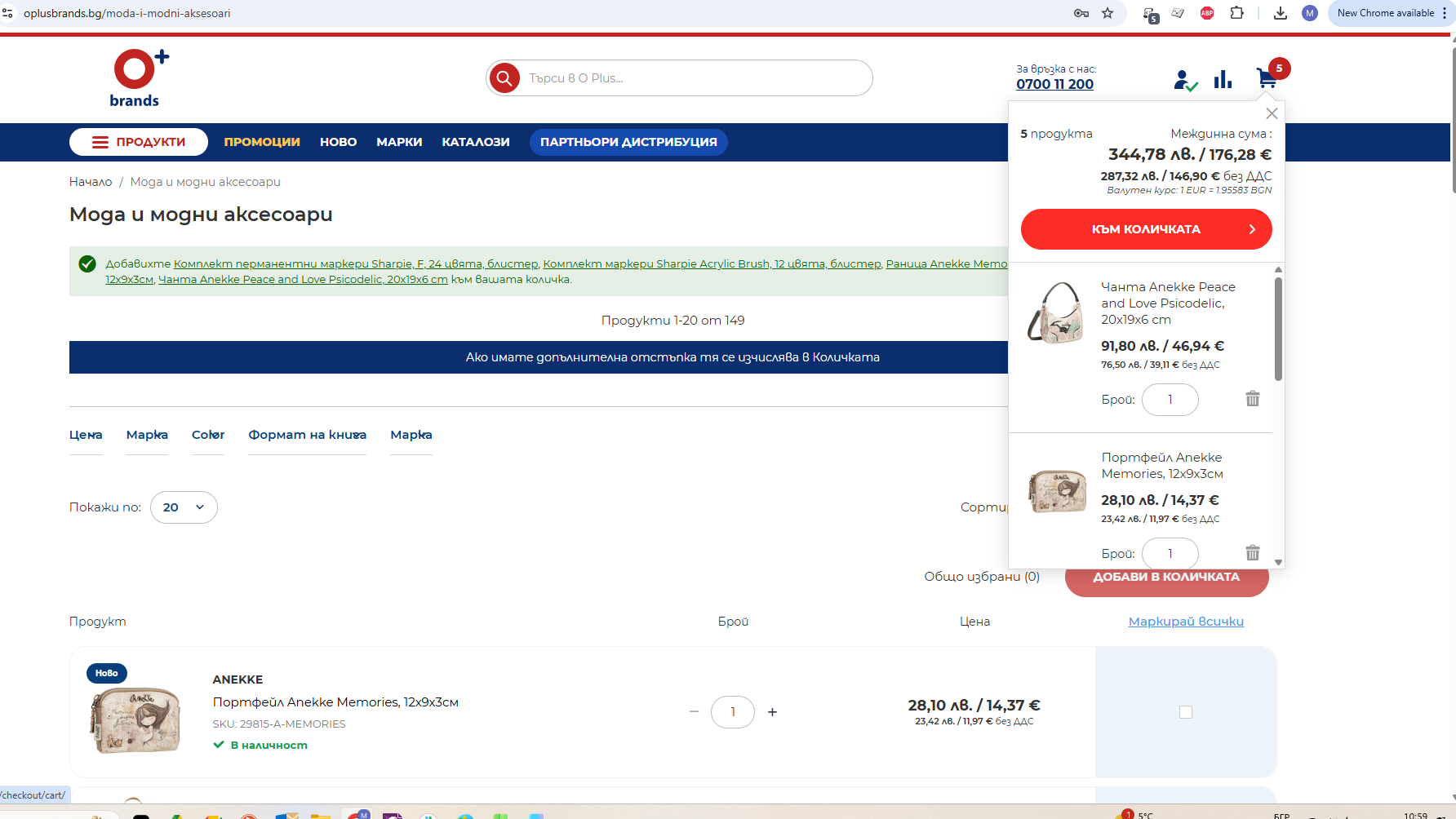Expand the 'Формат на книга' filter
Viewport: 1456px width, 819px height.
[307, 435]
